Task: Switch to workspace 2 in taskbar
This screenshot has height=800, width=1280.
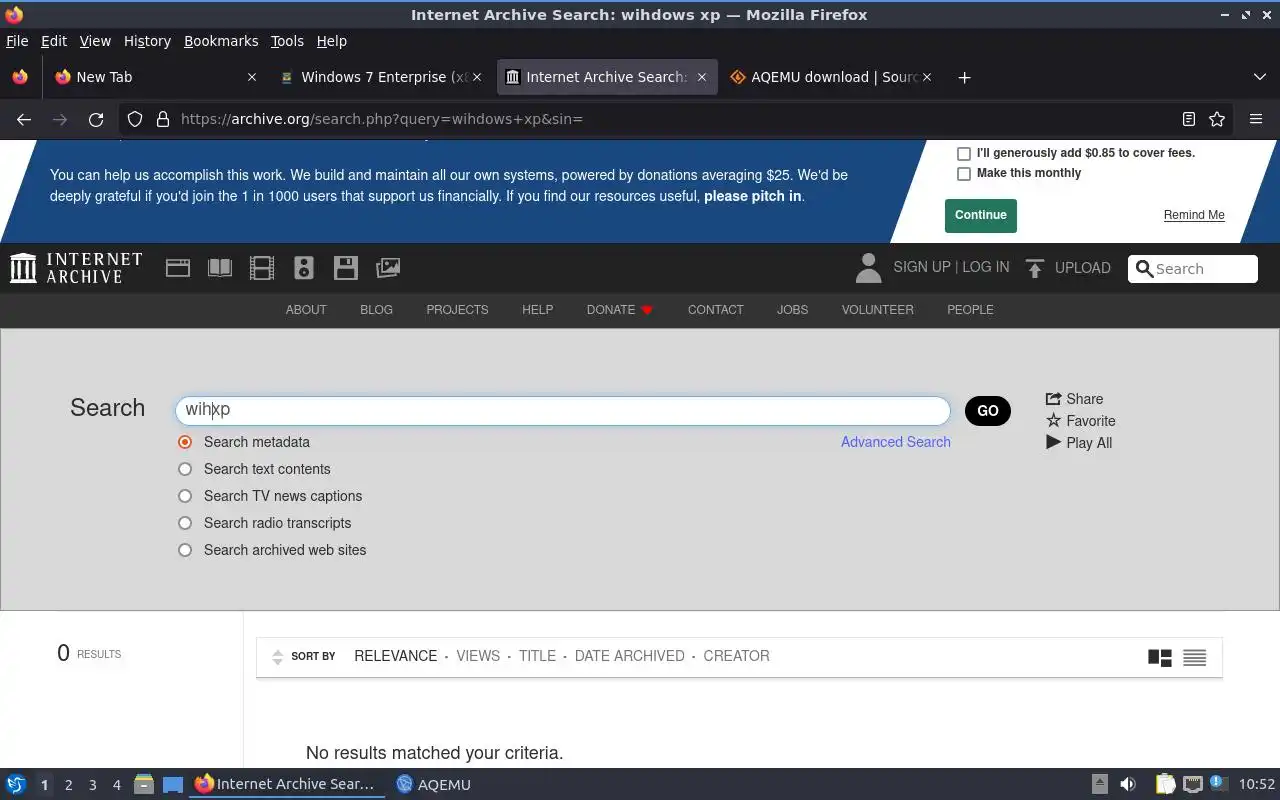Action: (x=68, y=785)
